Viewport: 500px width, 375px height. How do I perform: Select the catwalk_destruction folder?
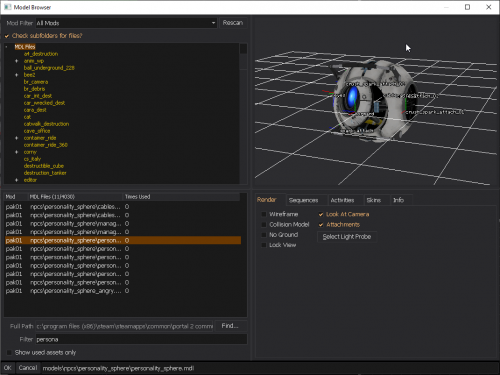pyautogui.click(x=46, y=124)
